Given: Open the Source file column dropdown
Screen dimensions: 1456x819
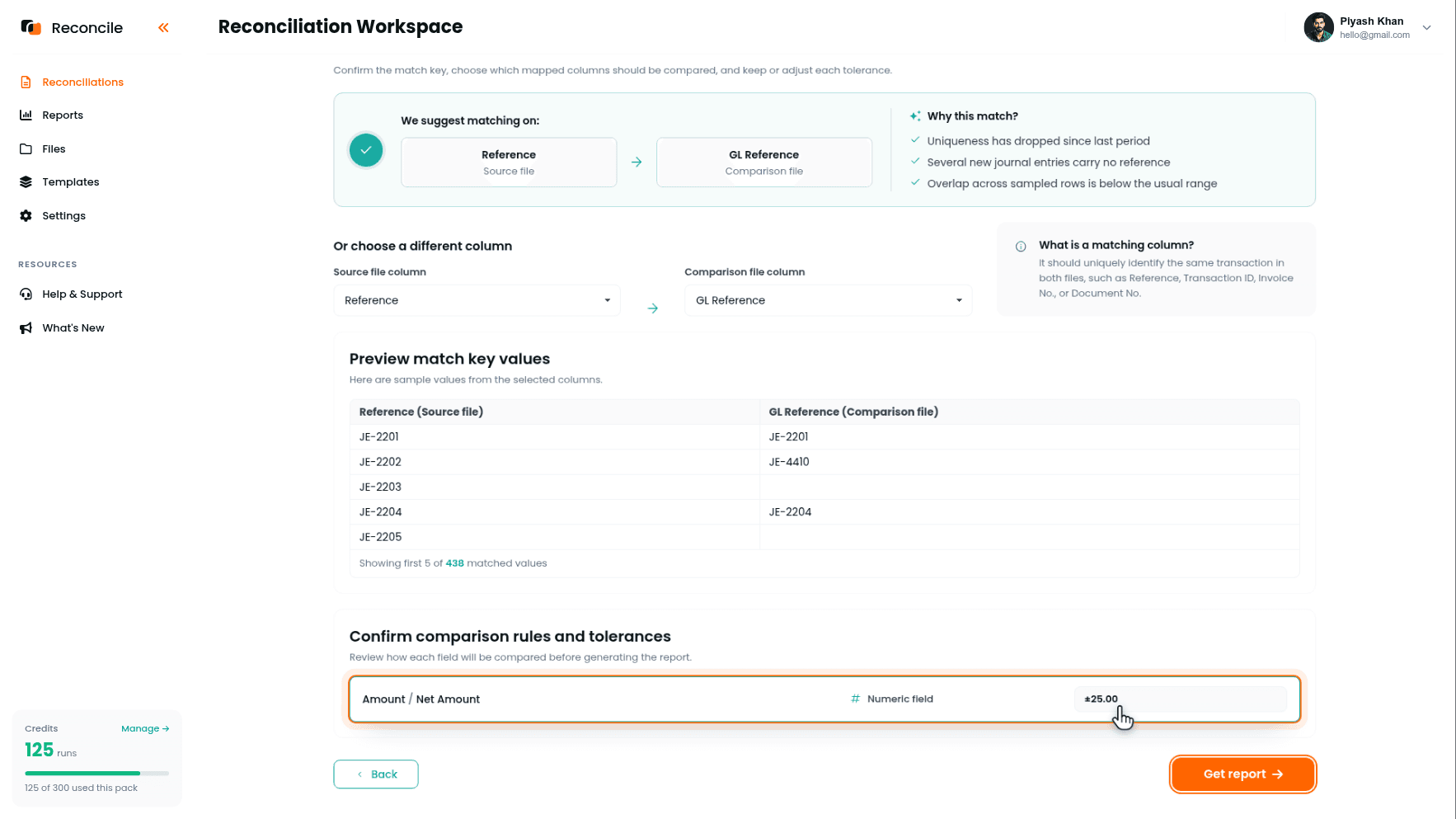Looking at the screenshot, I should coord(477,300).
